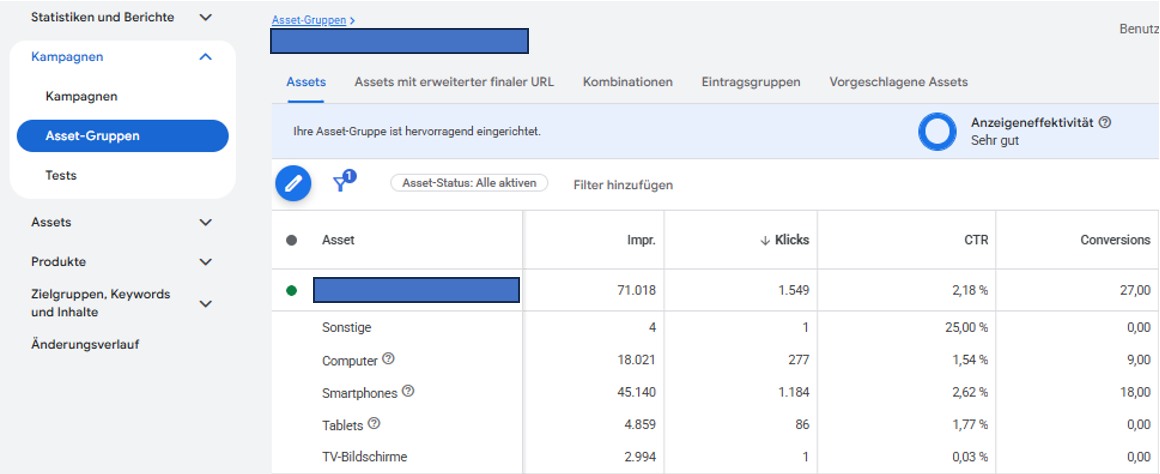1160x474 pixels.
Task: Click the 2.994 impressions cell
Action: [639, 456]
